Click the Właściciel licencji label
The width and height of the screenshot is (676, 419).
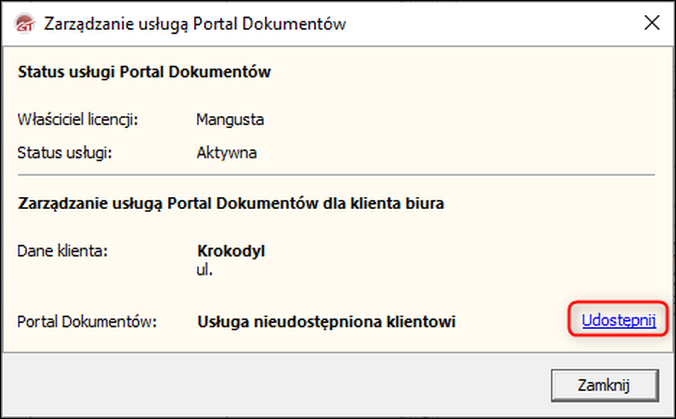click(78, 120)
